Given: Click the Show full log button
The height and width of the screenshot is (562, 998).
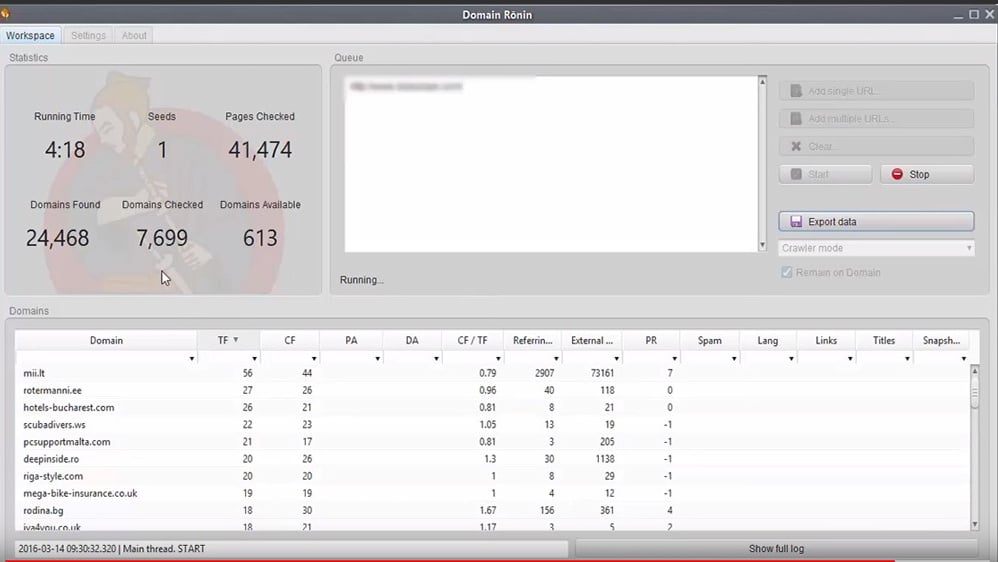Looking at the screenshot, I should coord(776,549).
